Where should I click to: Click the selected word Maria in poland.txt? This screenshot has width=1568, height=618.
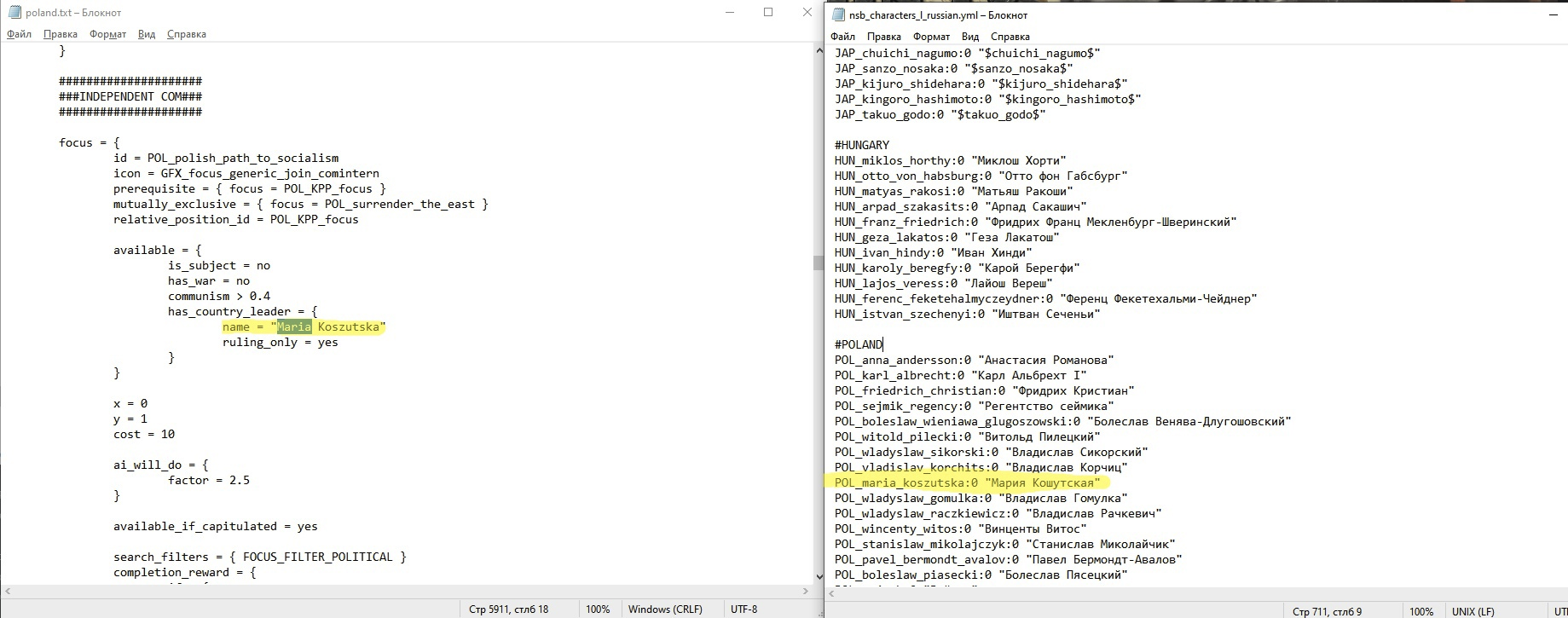294,327
